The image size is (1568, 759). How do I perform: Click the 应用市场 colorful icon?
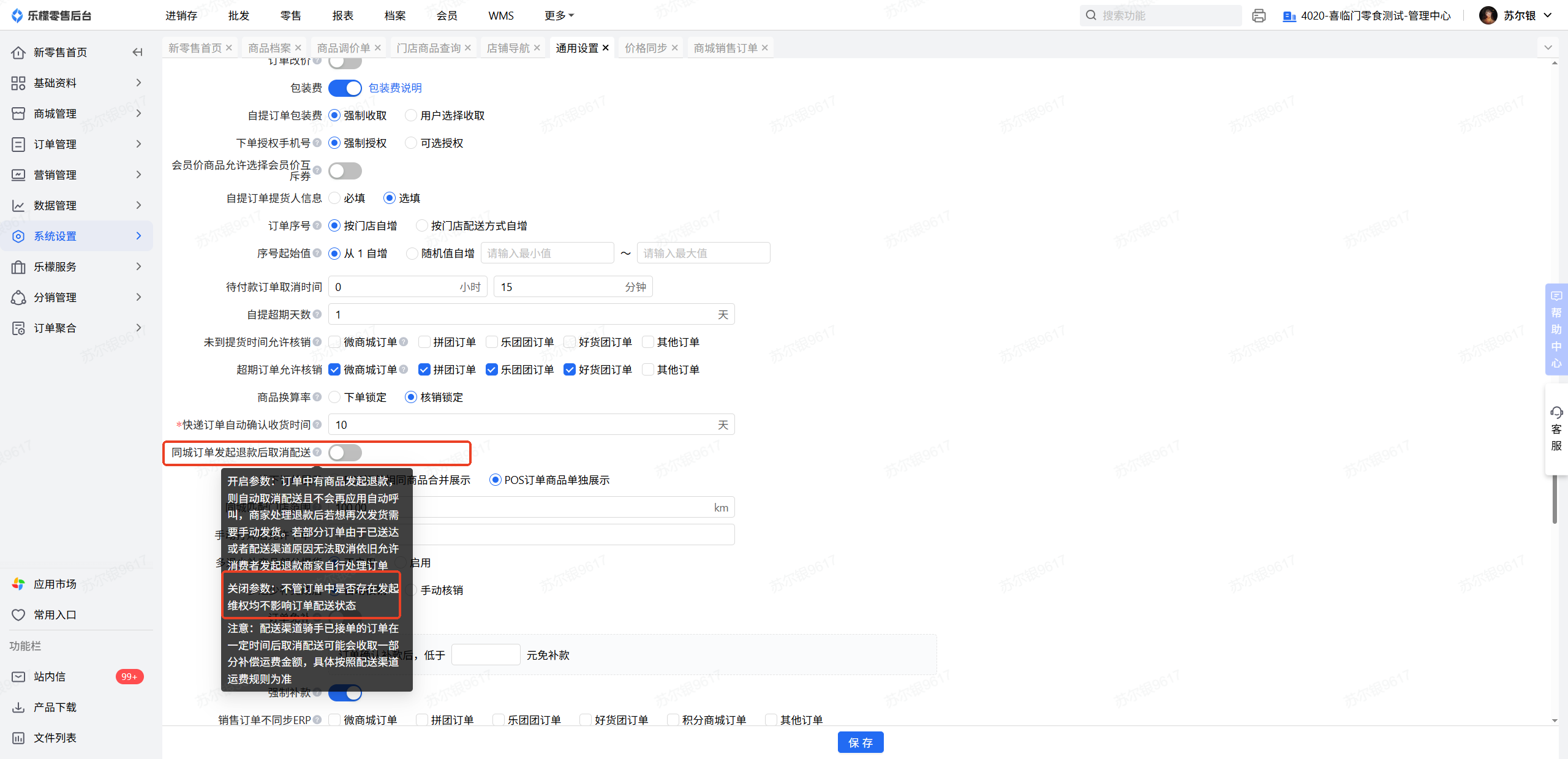point(18,584)
